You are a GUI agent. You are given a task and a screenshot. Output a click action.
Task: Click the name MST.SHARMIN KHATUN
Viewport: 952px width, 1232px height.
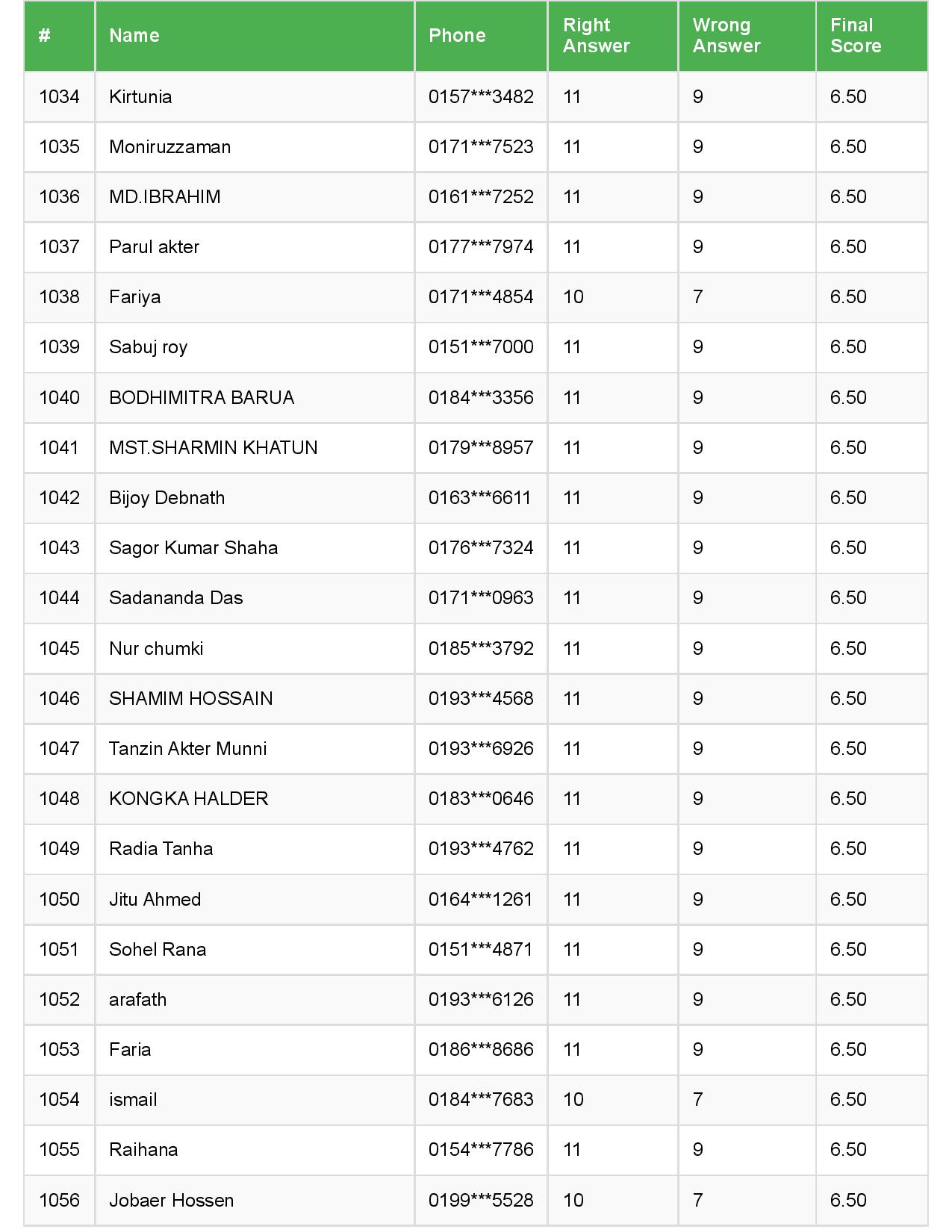coord(213,447)
